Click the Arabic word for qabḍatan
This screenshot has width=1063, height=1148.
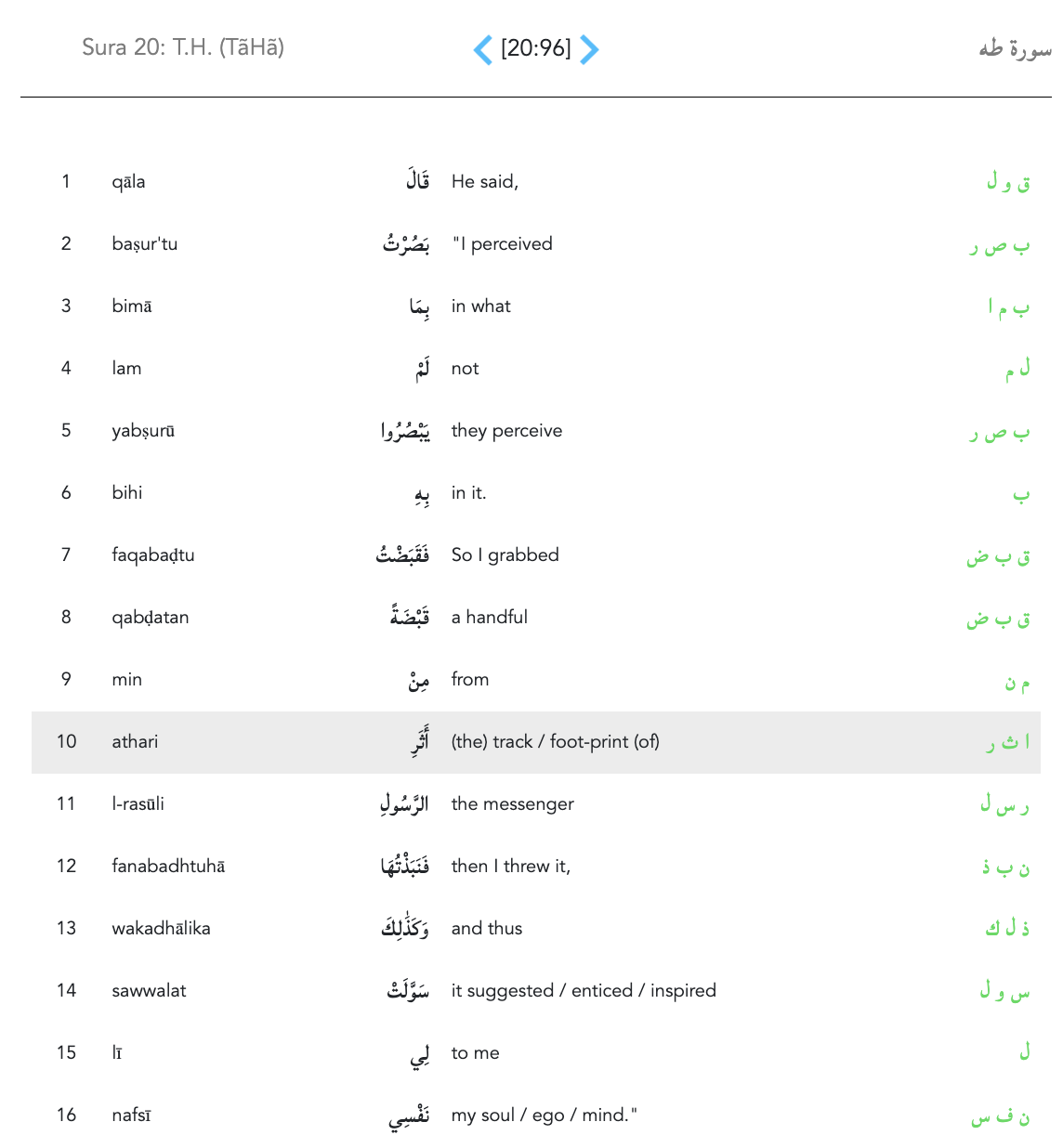click(410, 617)
